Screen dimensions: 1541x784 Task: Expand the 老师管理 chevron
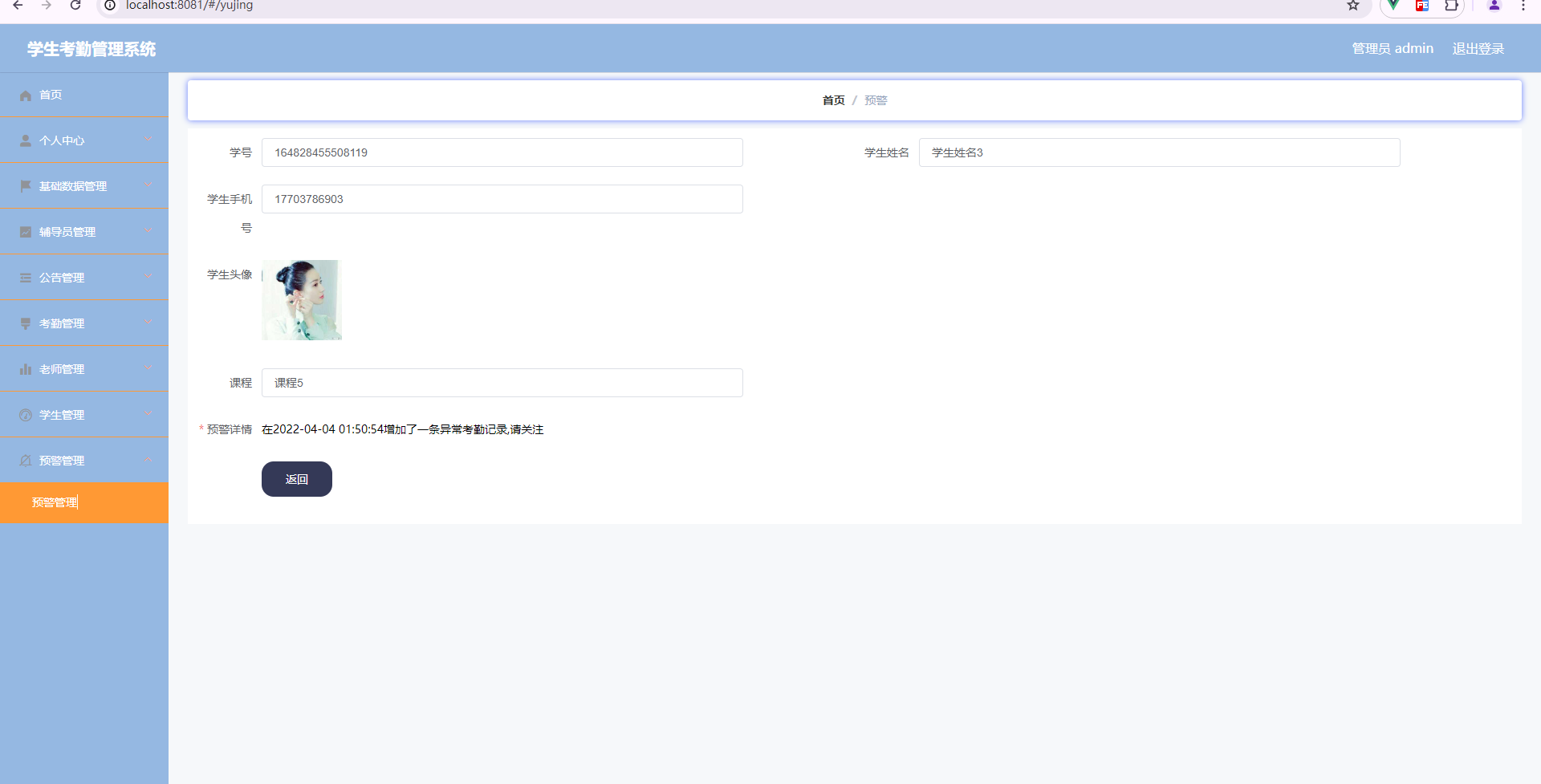(148, 368)
